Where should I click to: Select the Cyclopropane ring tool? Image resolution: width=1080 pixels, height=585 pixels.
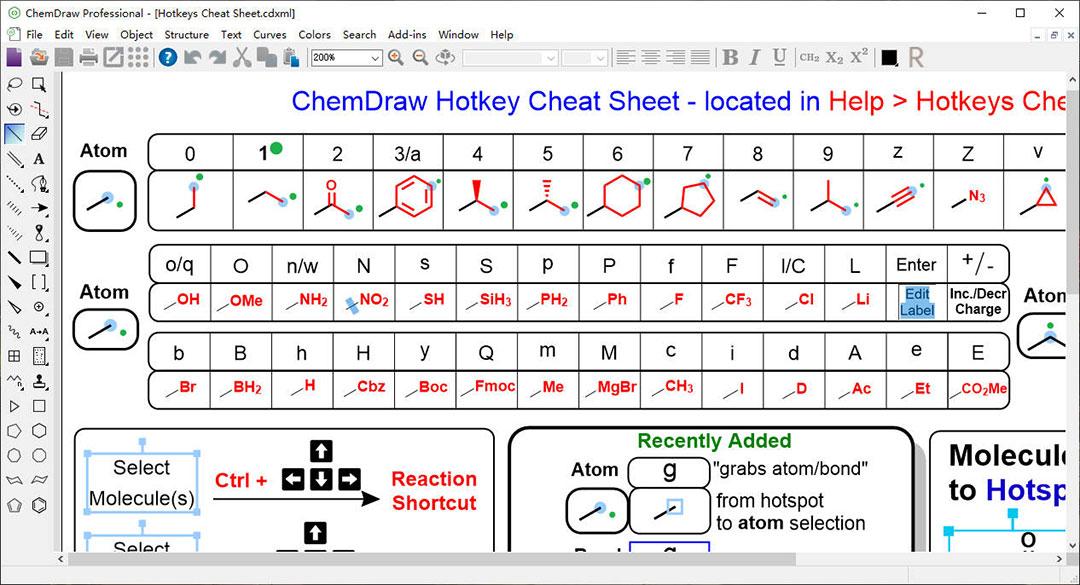14,407
